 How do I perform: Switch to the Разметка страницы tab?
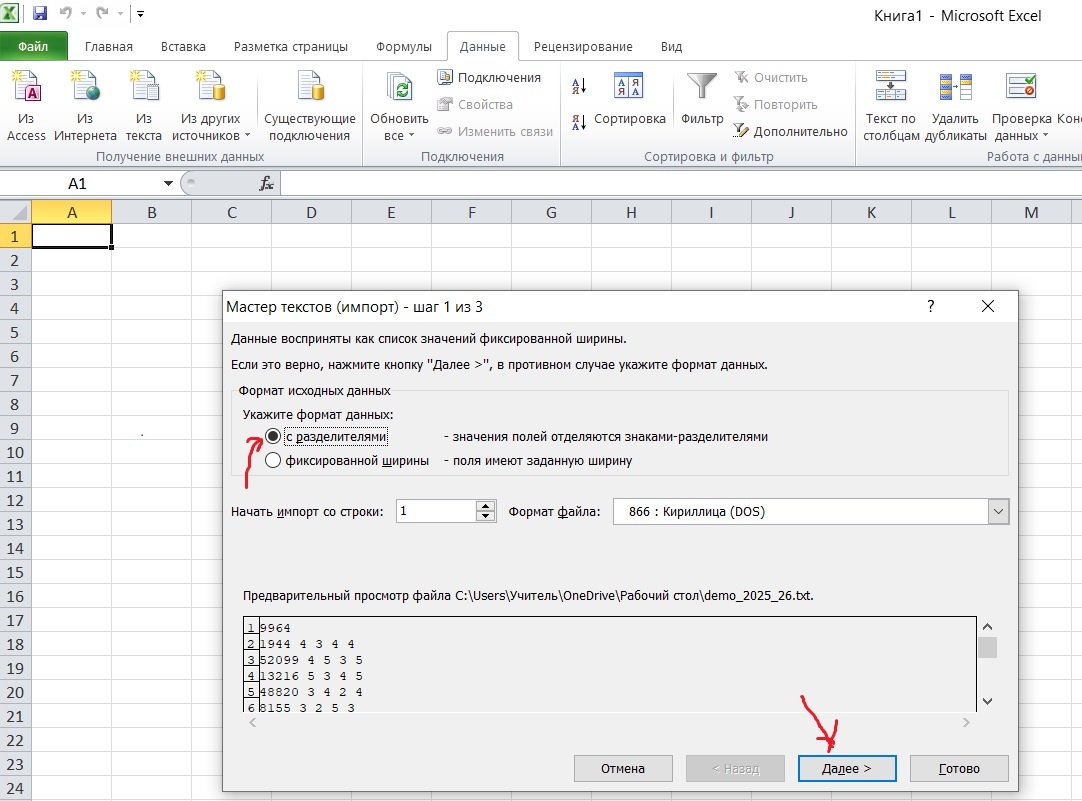291,46
